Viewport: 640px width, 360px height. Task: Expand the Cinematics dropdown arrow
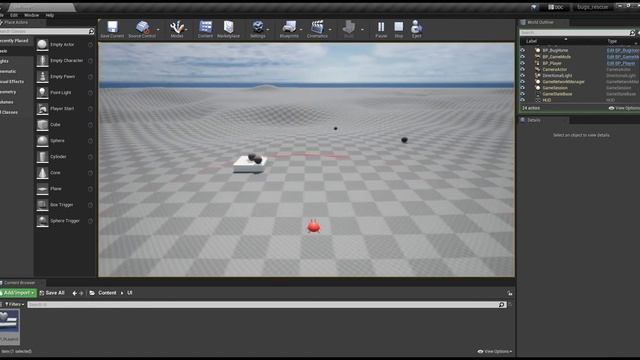point(330,29)
